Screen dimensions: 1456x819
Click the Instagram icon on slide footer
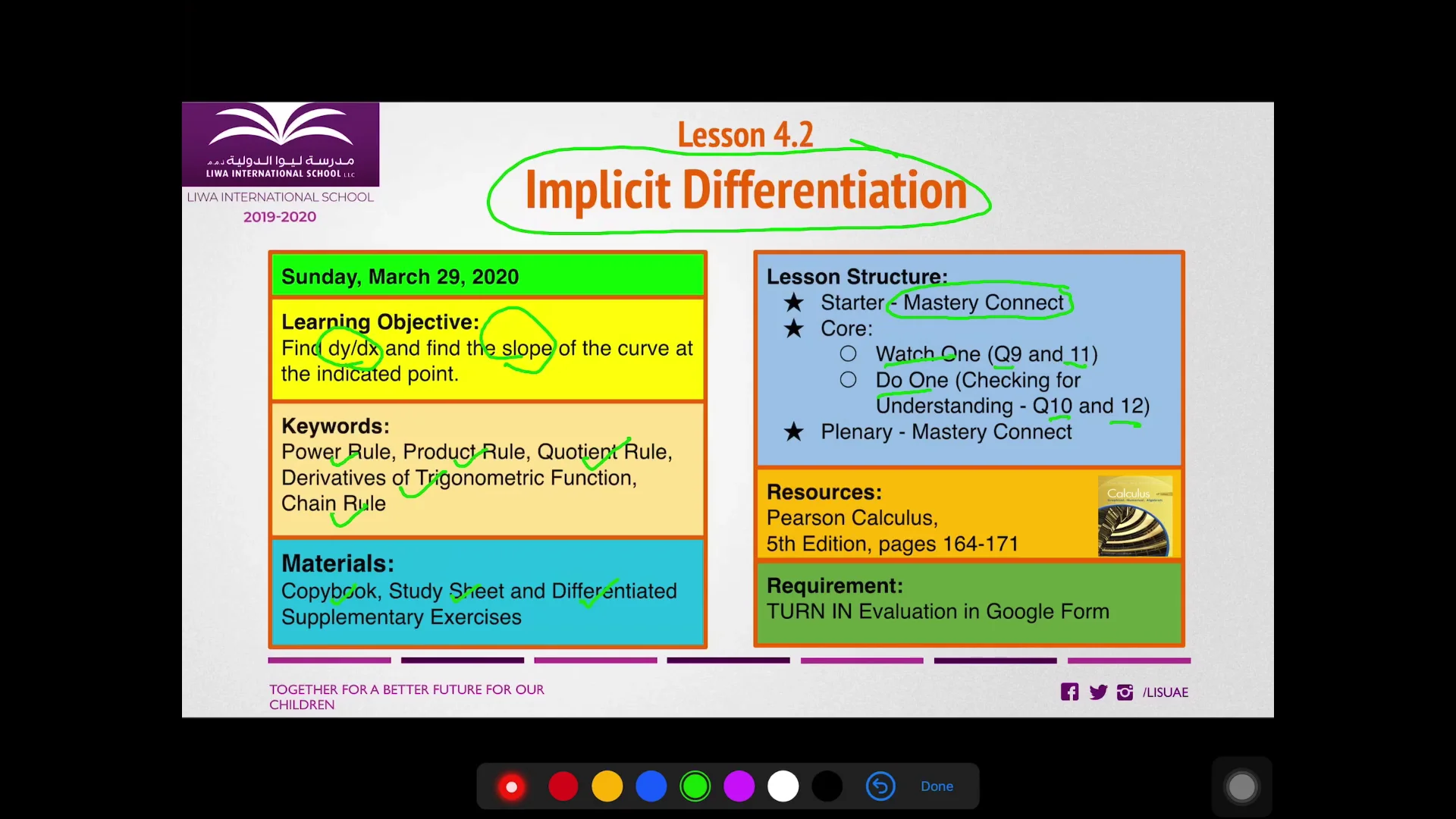click(x=1125, y=692)
